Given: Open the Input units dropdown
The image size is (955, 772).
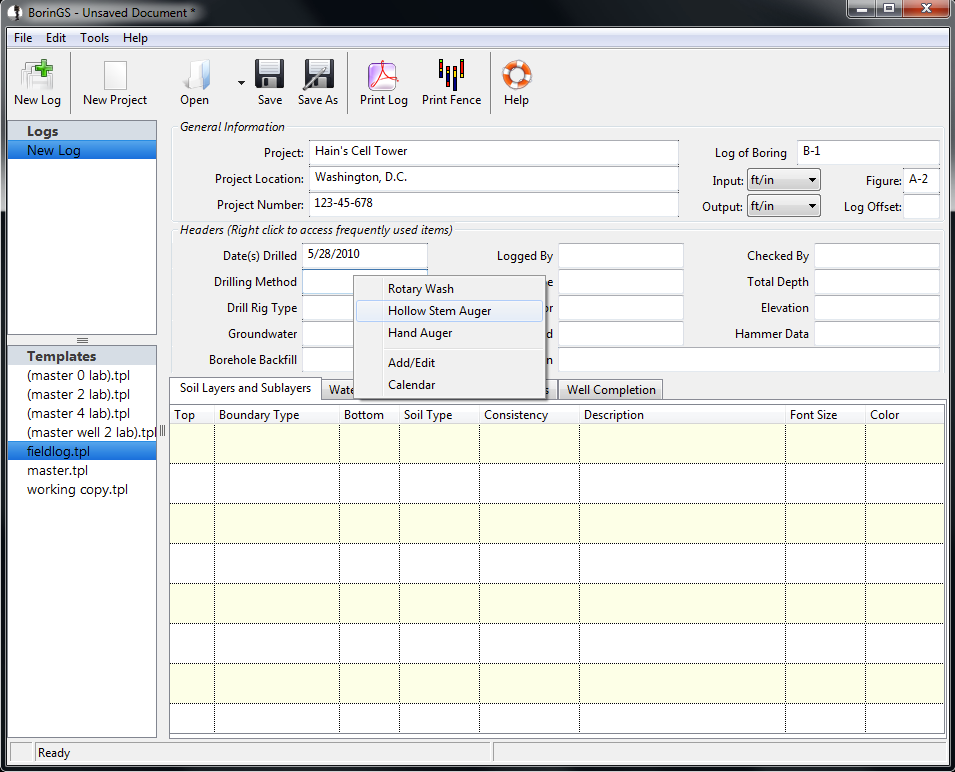Looking at the screenshot, I should point(783,181).
